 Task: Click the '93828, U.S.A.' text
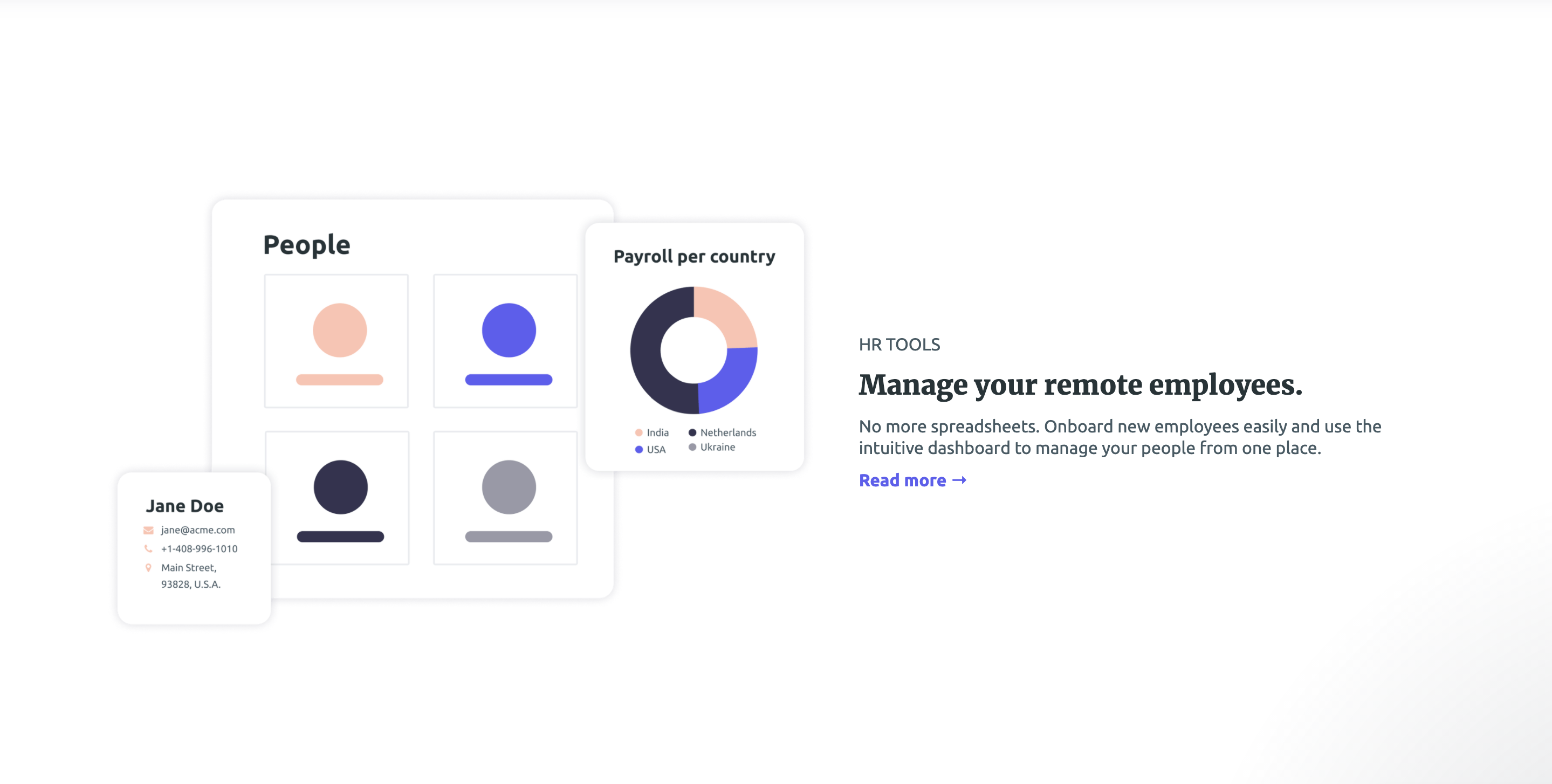click(x=191, y=584)
